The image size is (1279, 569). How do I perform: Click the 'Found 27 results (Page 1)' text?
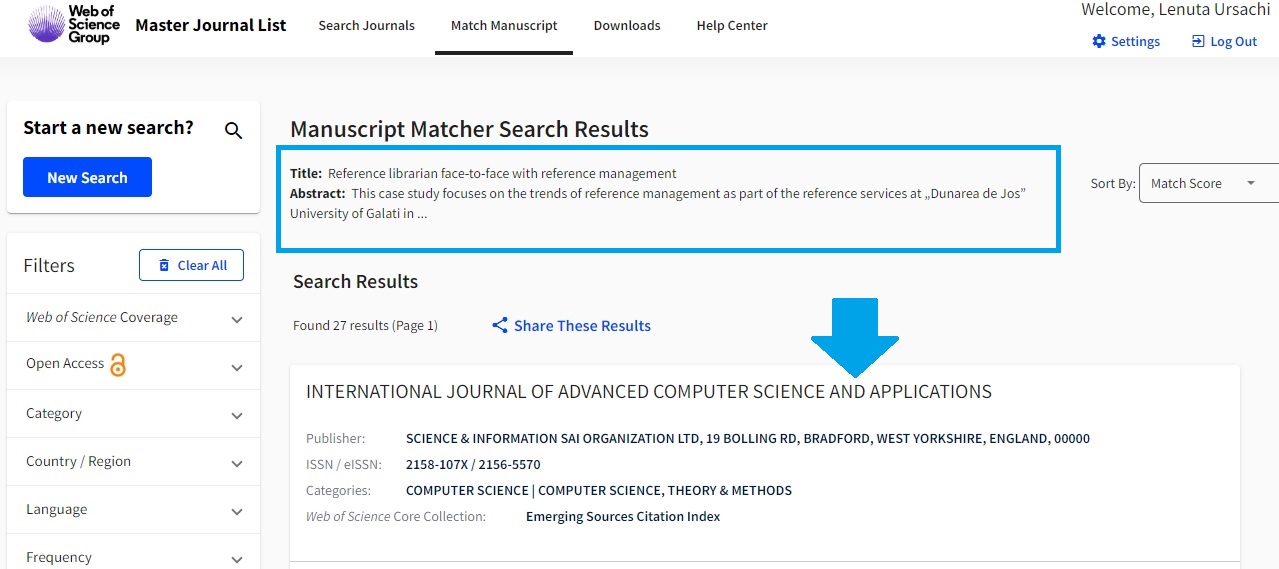pyautogui.click(x=365, y=326)
